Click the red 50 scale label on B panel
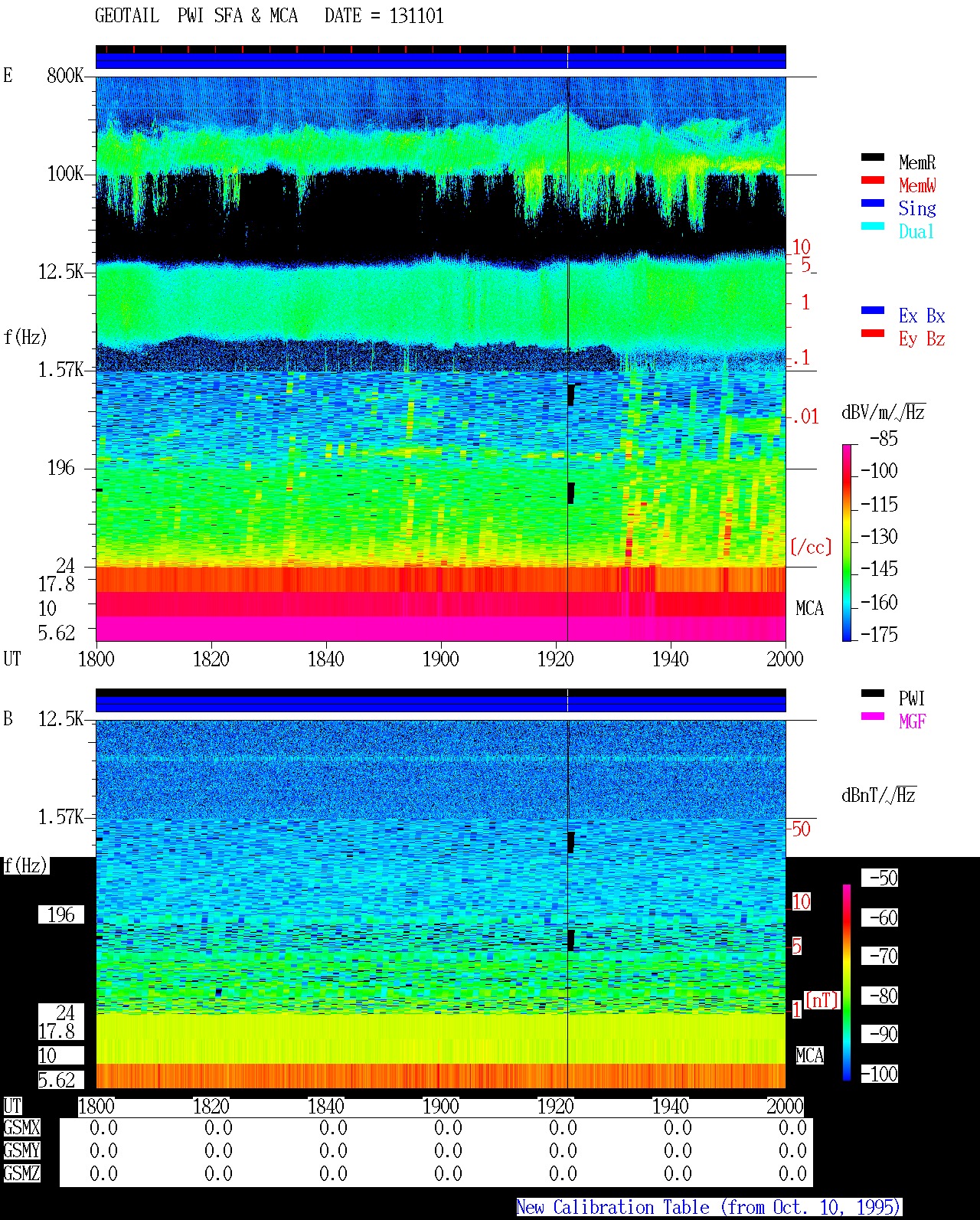The image size is (980, 1220). (x=801, y=829)
